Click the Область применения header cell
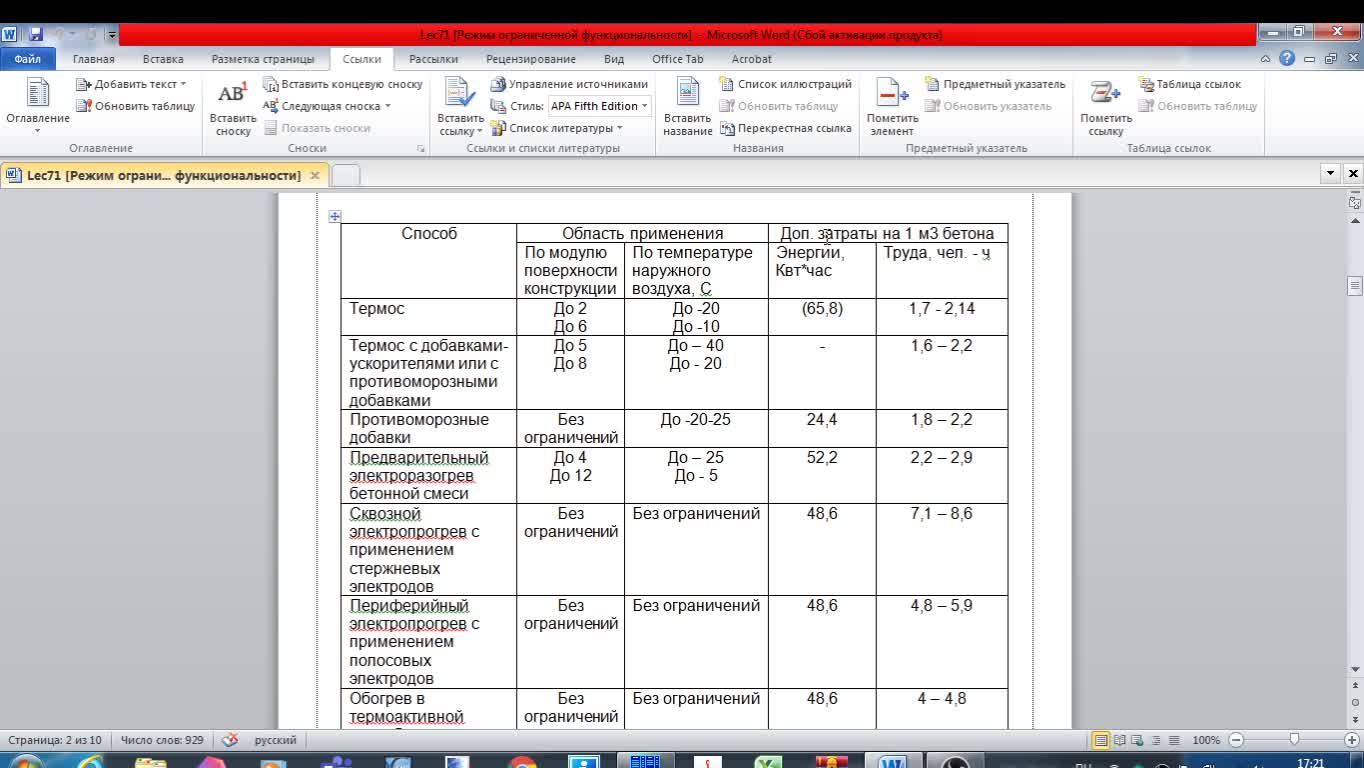 [x=642, y=233]
